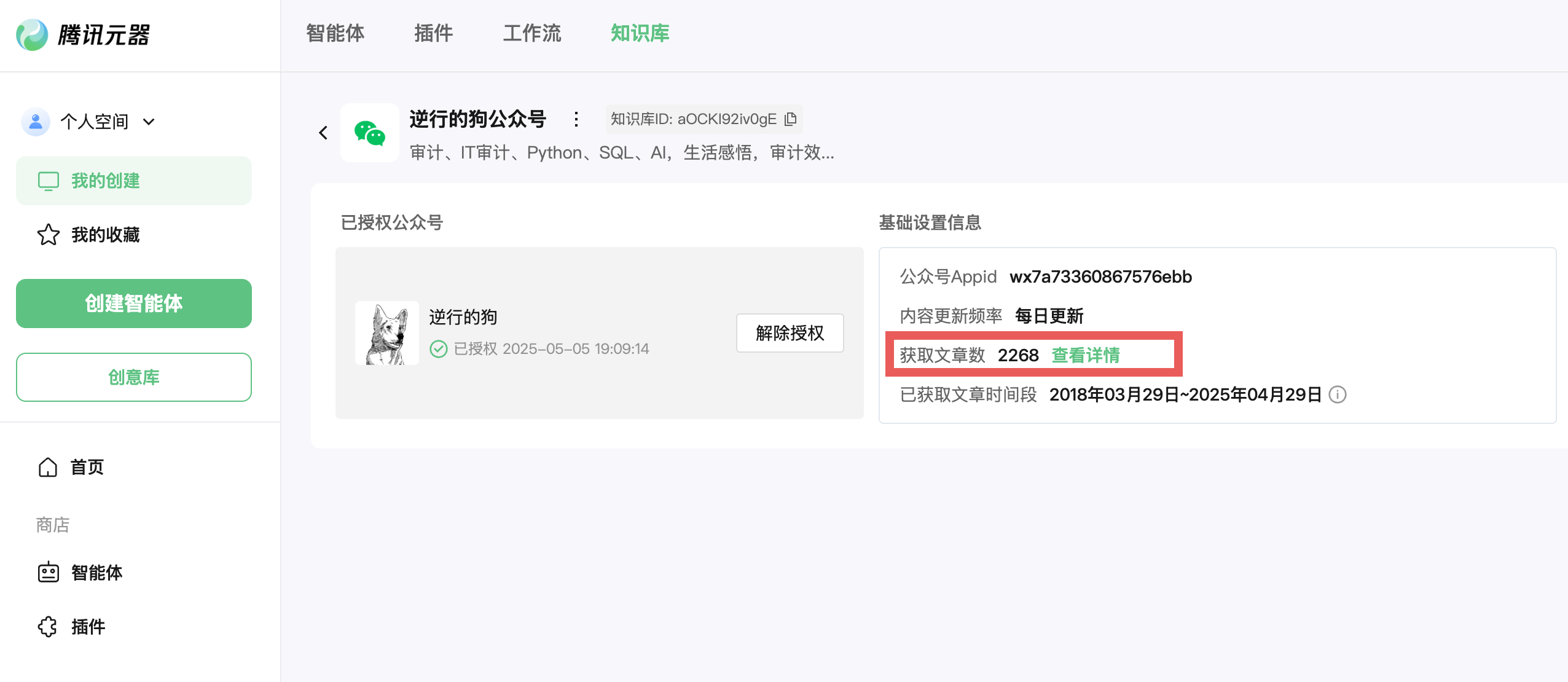Screen dimensions: 1568x682
Task: Open 我的收藏 in the sidebar
Action: pos(134,235)
